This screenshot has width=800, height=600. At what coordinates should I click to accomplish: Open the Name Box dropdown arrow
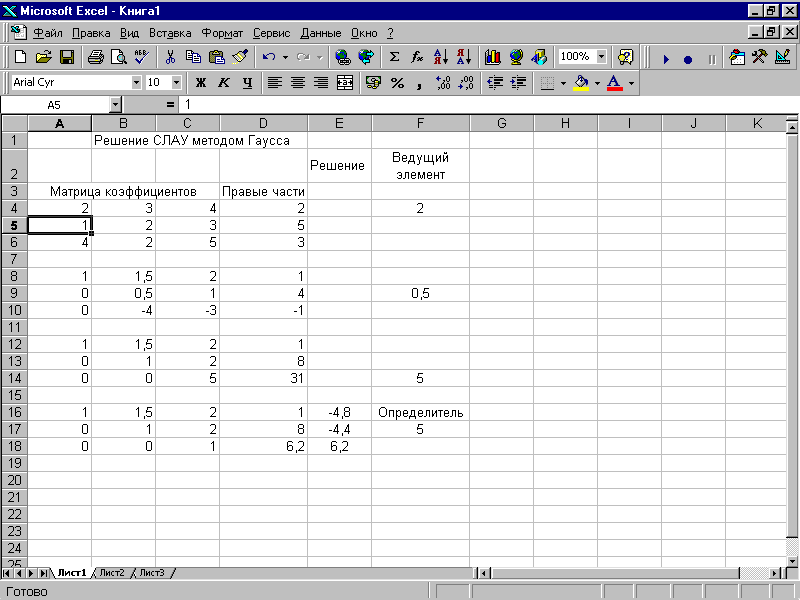point(116,105)
